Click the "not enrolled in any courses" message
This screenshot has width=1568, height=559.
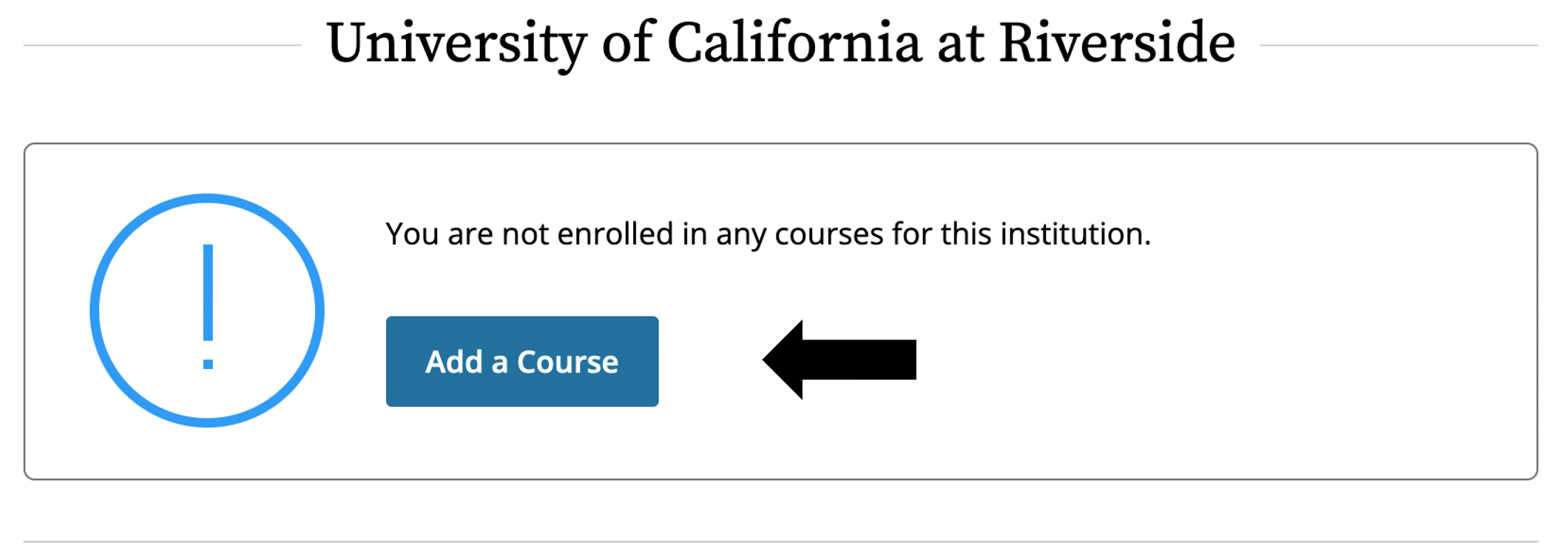[x=768, y=234]
